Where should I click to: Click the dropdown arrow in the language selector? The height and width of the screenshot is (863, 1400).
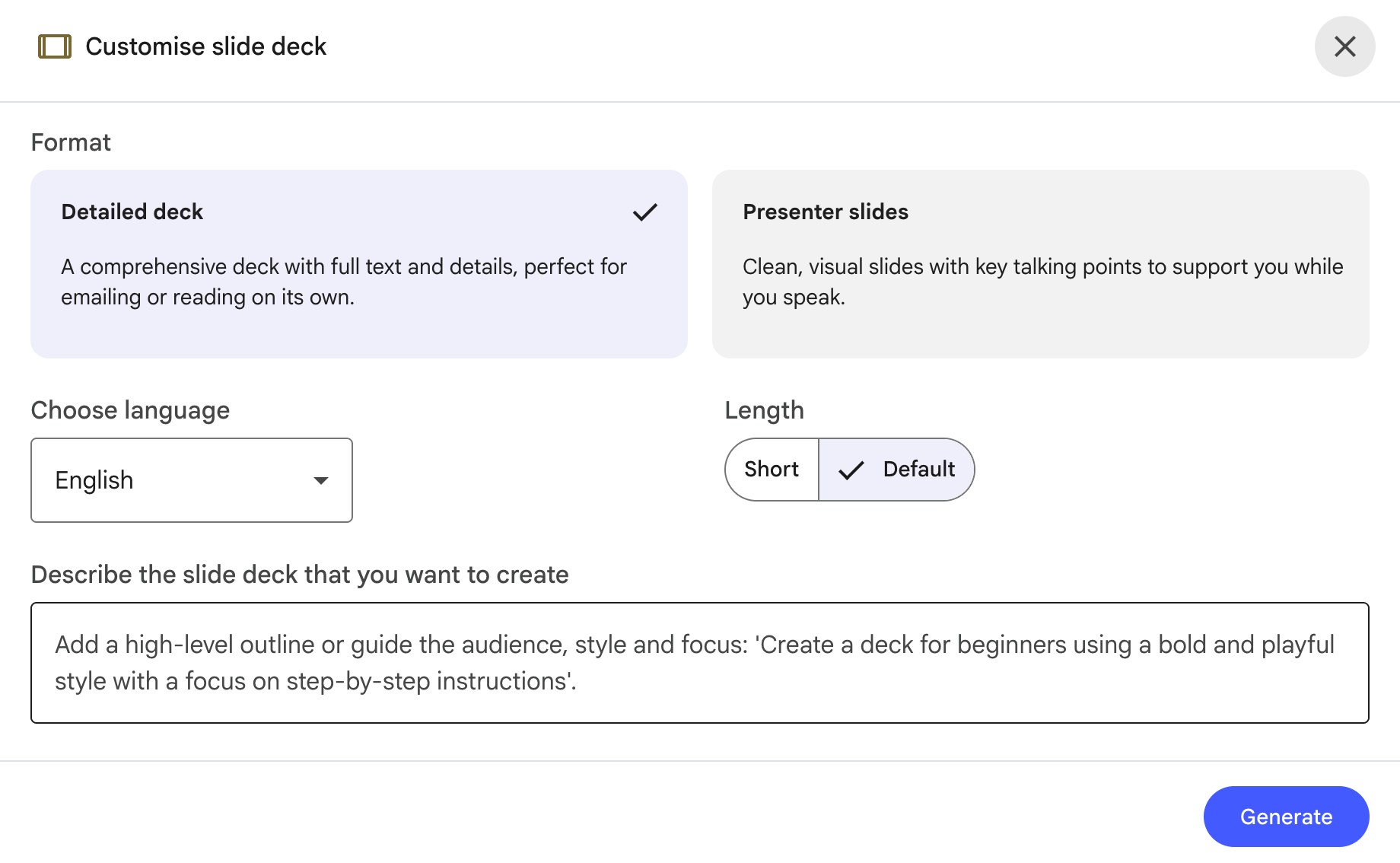point(321,480)
